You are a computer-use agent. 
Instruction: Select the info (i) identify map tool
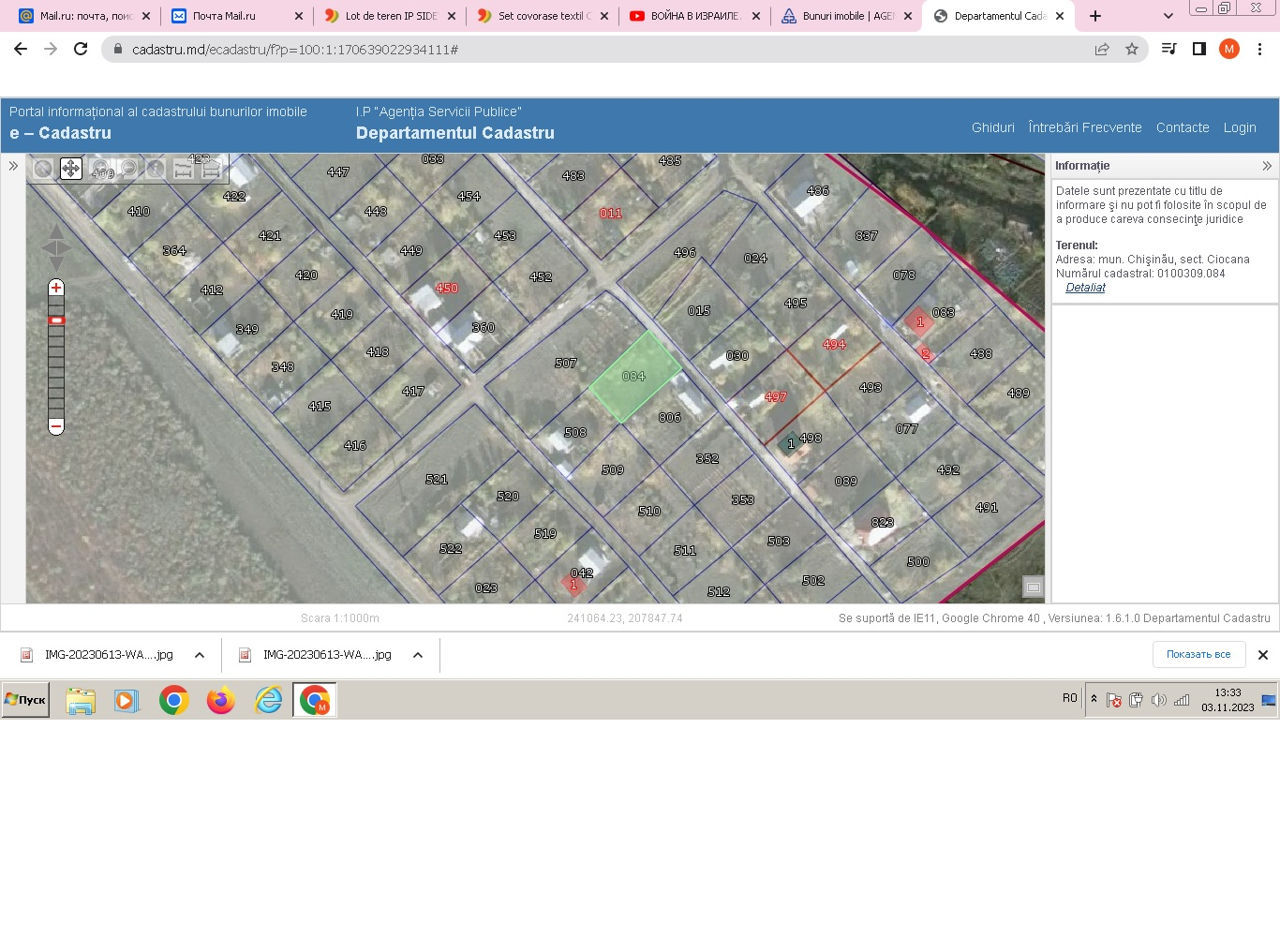pyautogui.click(x=155, y=168)
